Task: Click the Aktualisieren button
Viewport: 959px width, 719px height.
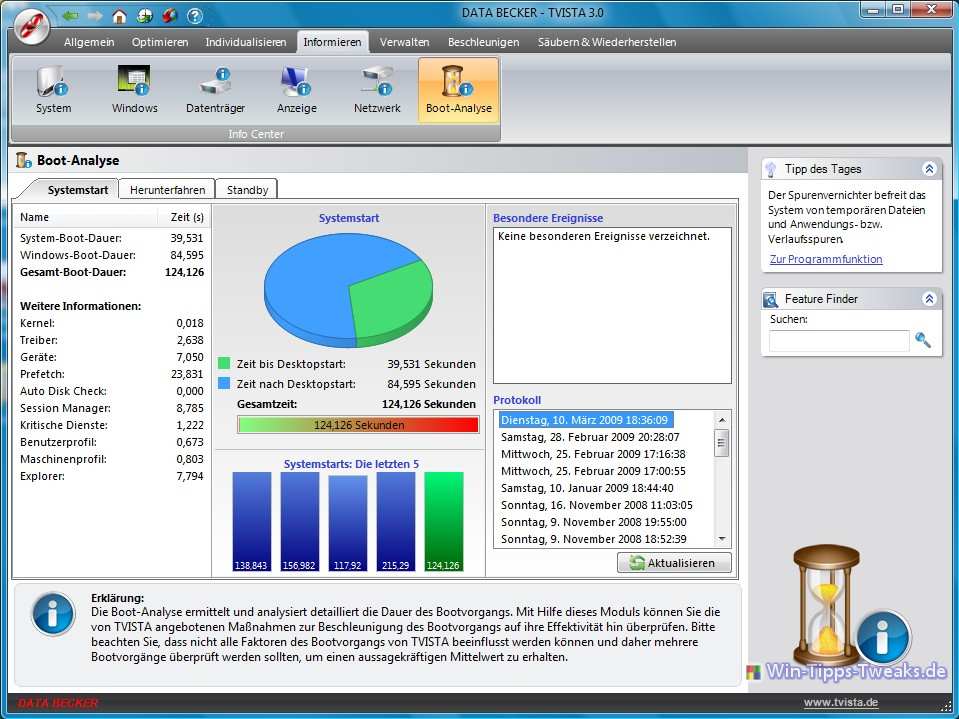Action: (x=674, y=563)
